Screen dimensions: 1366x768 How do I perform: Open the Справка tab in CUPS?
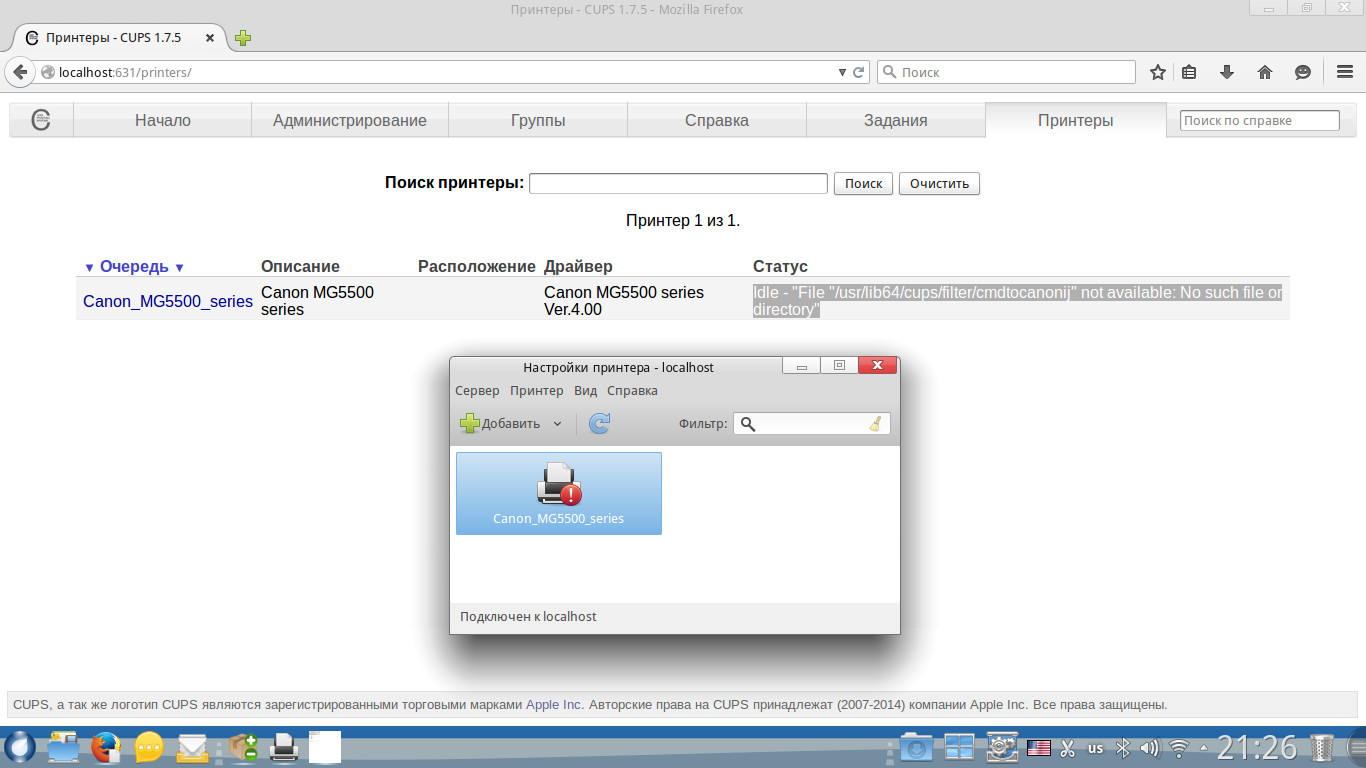point(717,120)
